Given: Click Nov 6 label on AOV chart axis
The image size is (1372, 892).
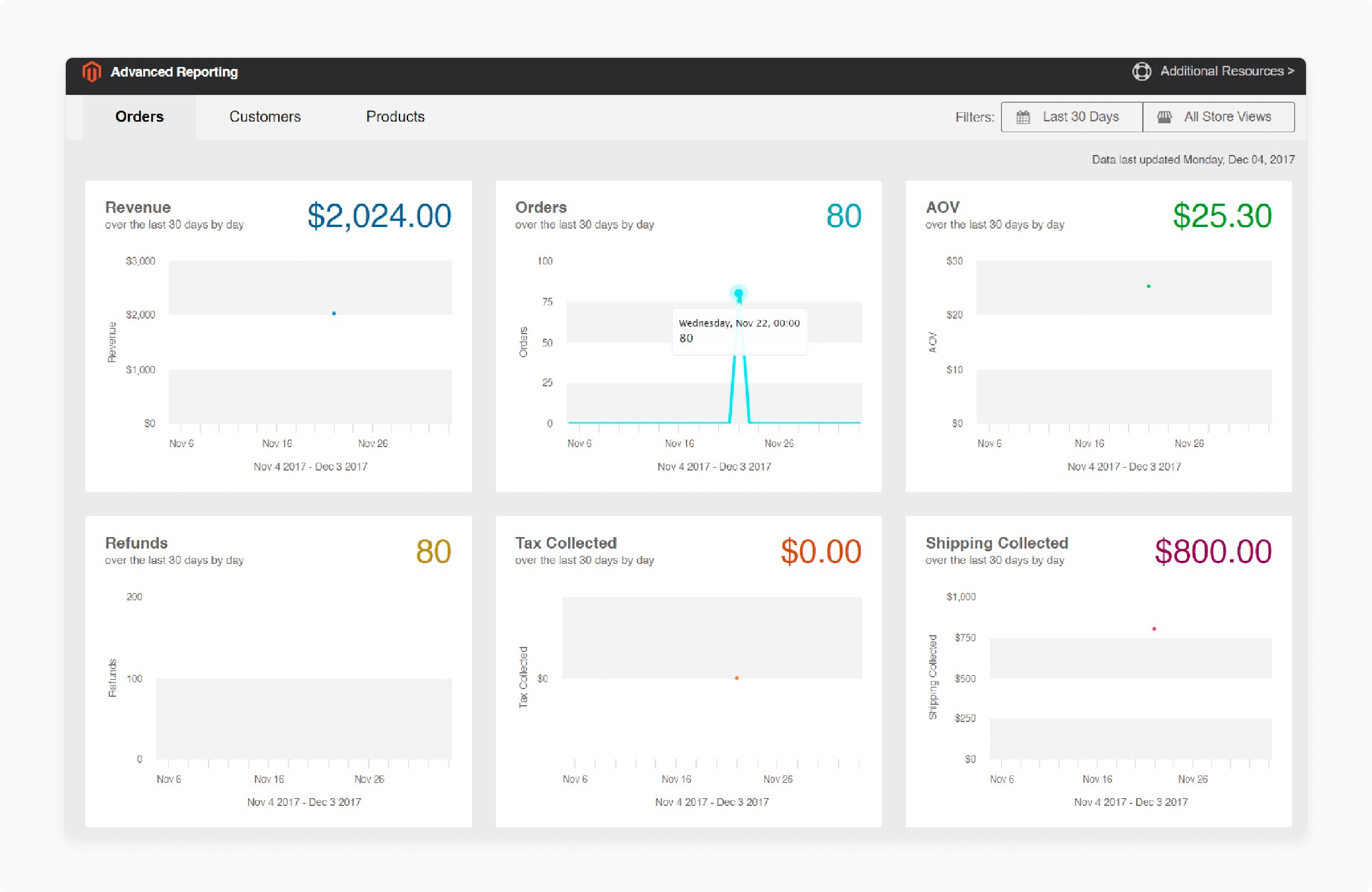Looking at the screenshot, I should (x=989, y=443).
